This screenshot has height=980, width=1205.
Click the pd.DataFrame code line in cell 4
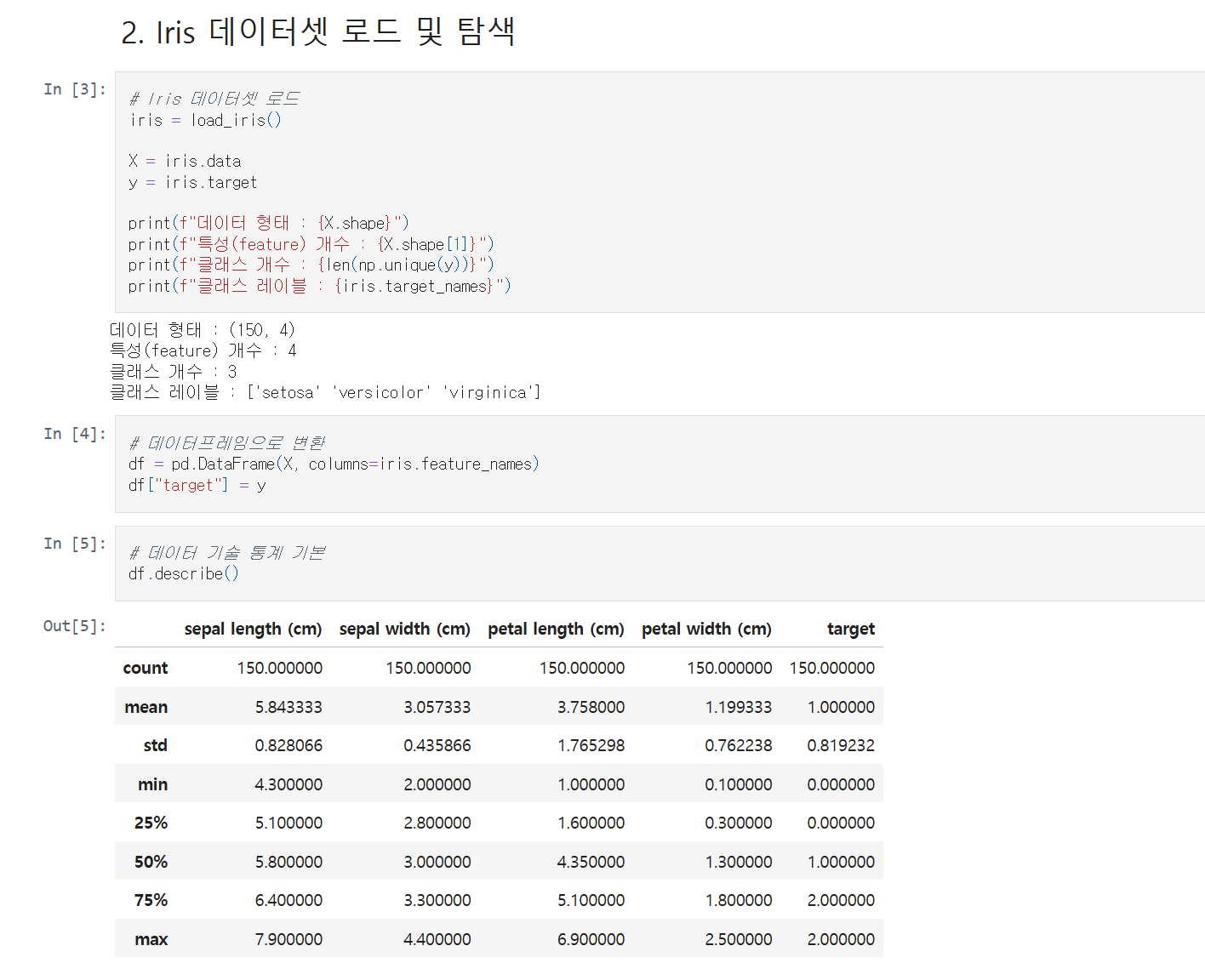(334, 464)
